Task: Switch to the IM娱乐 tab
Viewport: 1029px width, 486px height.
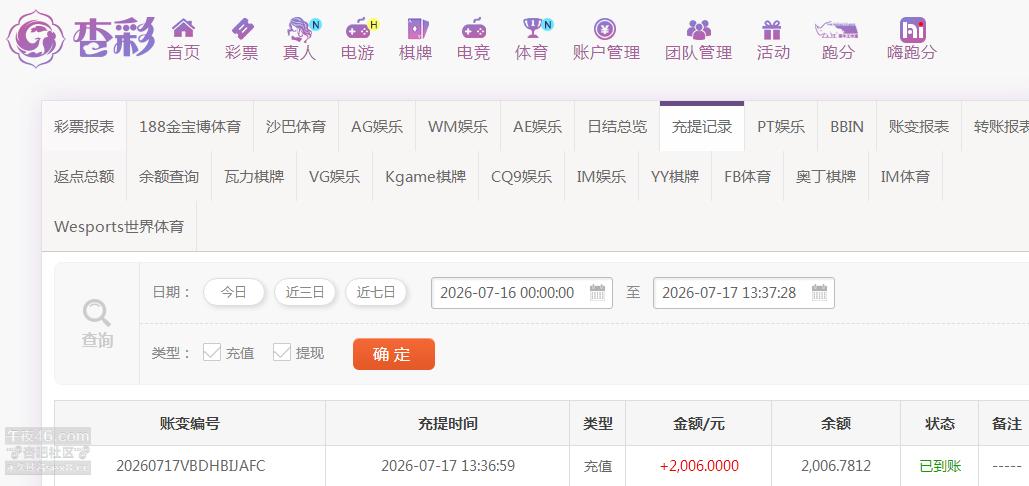Action: (601, 176)
